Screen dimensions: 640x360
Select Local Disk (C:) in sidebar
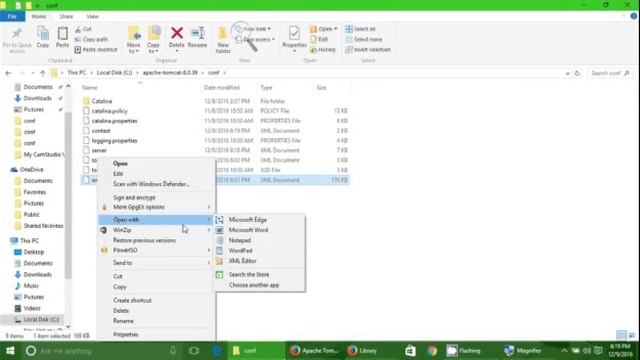point(41,320)
